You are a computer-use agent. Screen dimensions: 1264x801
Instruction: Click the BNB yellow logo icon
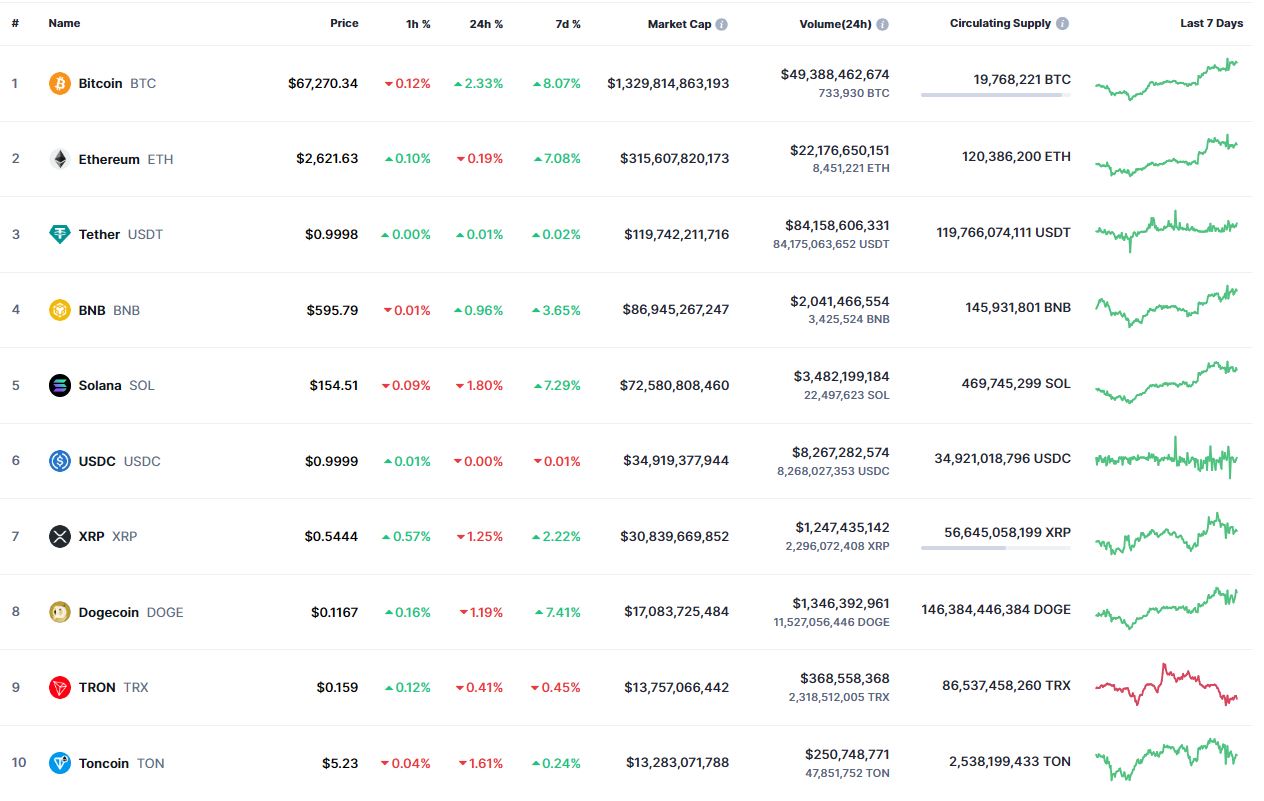60,310
